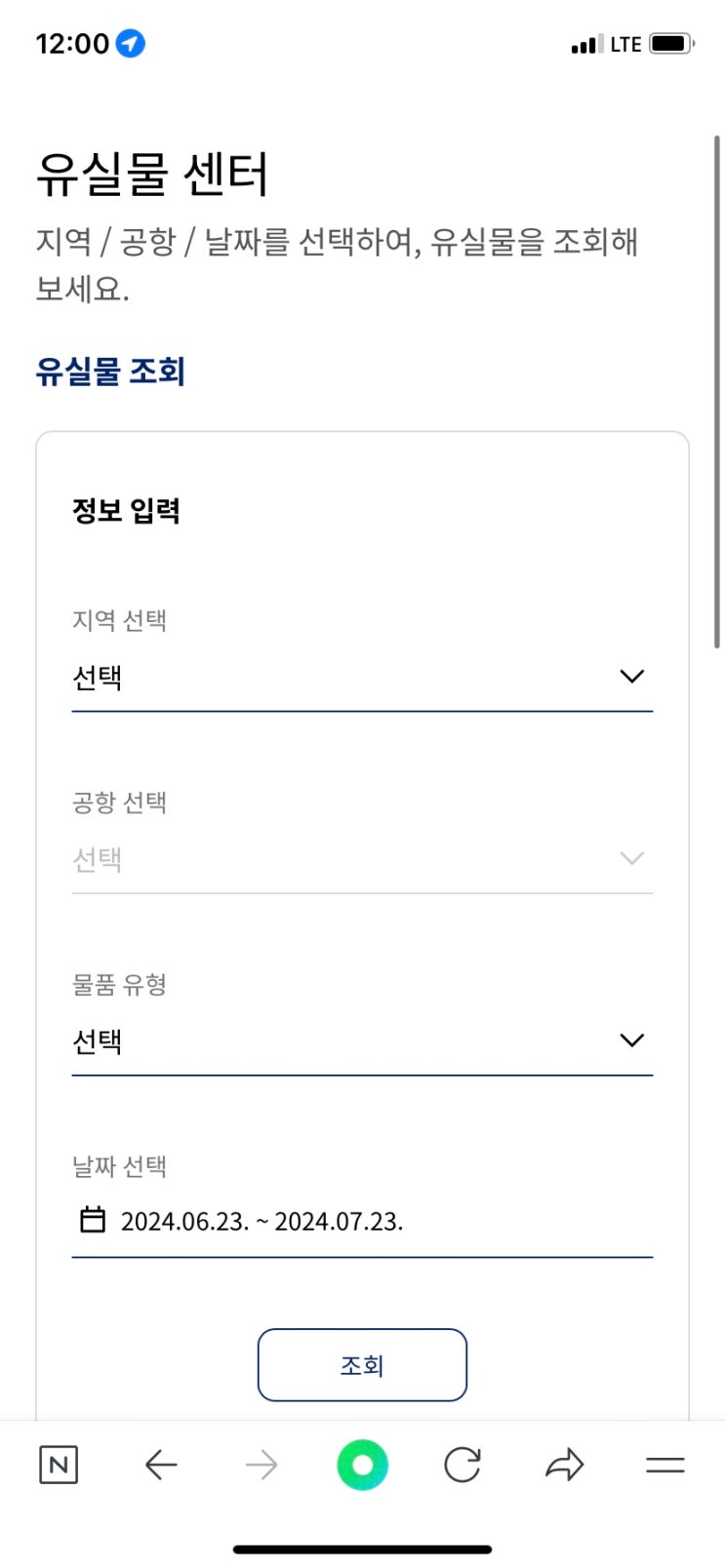Expand 물품 유형 using its chevron arrow
Viewport: 725px width, 1568px height.
coord(632,1040)
